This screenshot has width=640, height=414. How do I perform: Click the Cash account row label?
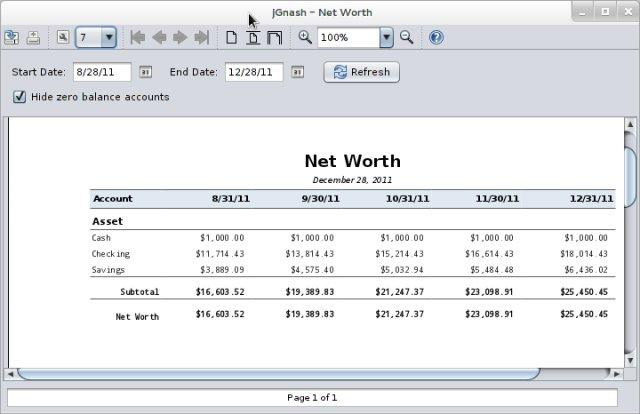click(x=101, y=238)
